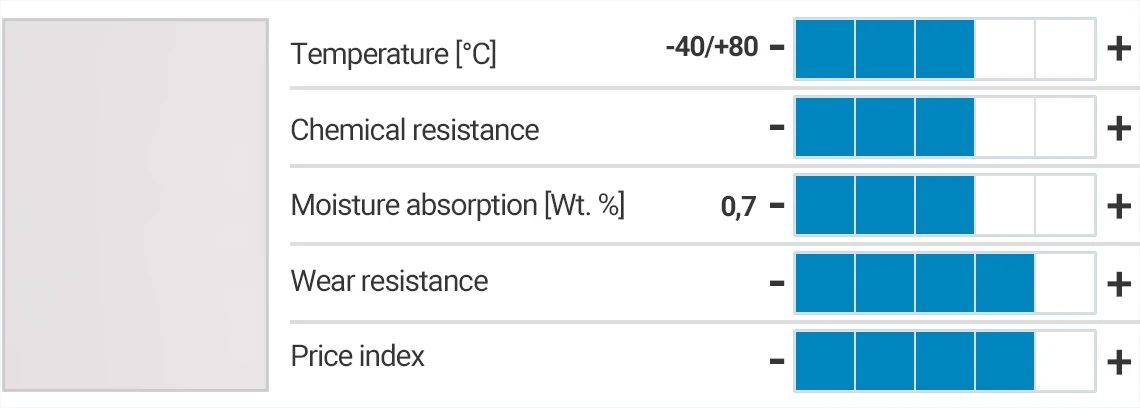Click the plus icon for Moisture absorption
Viewport: 1140px width, 408px height.
click(x=1119, y=206)
